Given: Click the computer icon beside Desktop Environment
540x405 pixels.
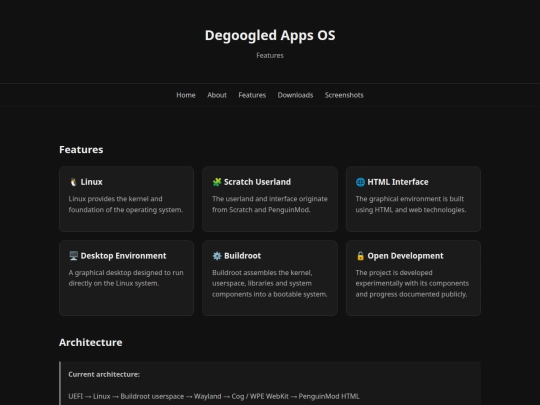Looking at the screenshot, I should coord(73,256).
